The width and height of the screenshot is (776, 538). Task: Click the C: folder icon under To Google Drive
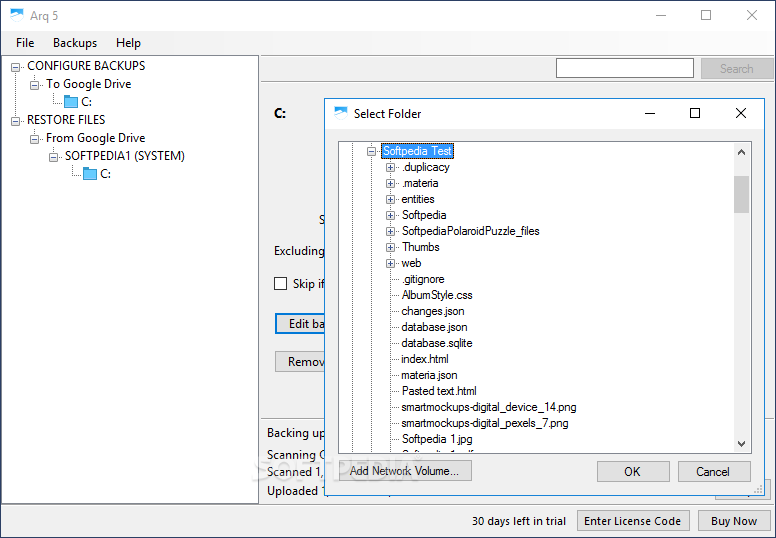click(71, 102)
